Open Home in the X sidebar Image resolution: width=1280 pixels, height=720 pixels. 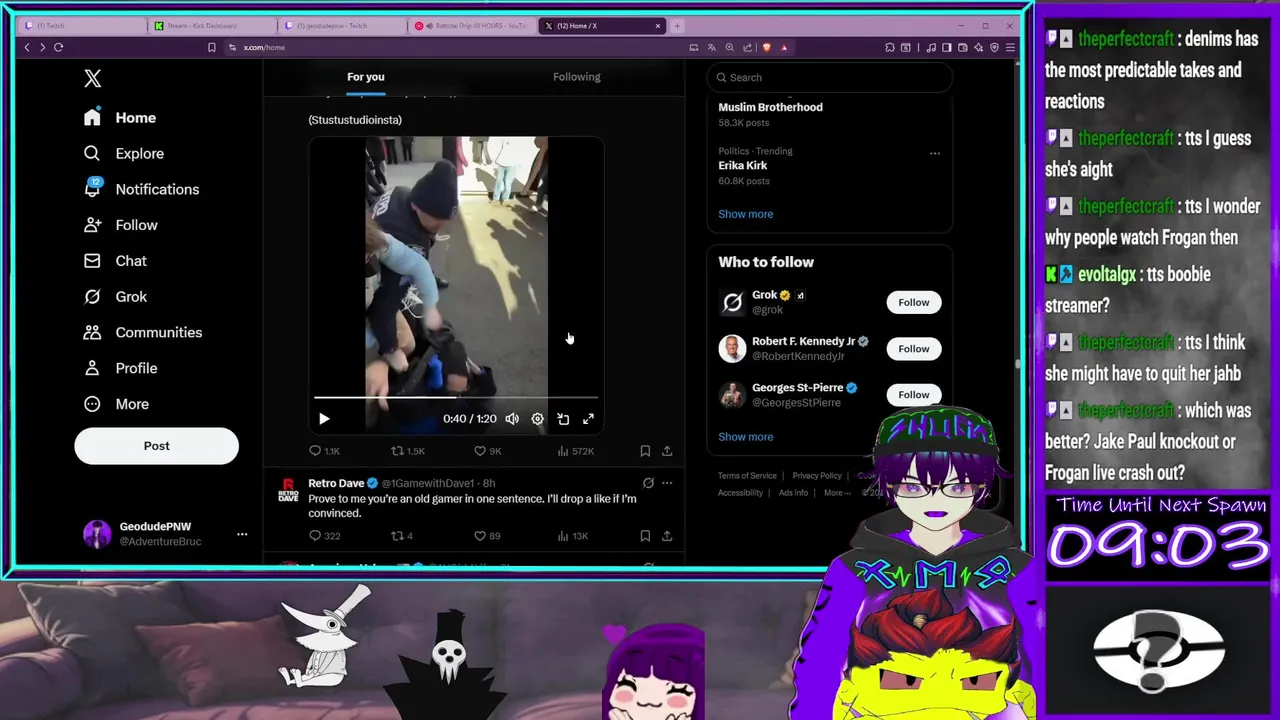(x=120, y=118)
